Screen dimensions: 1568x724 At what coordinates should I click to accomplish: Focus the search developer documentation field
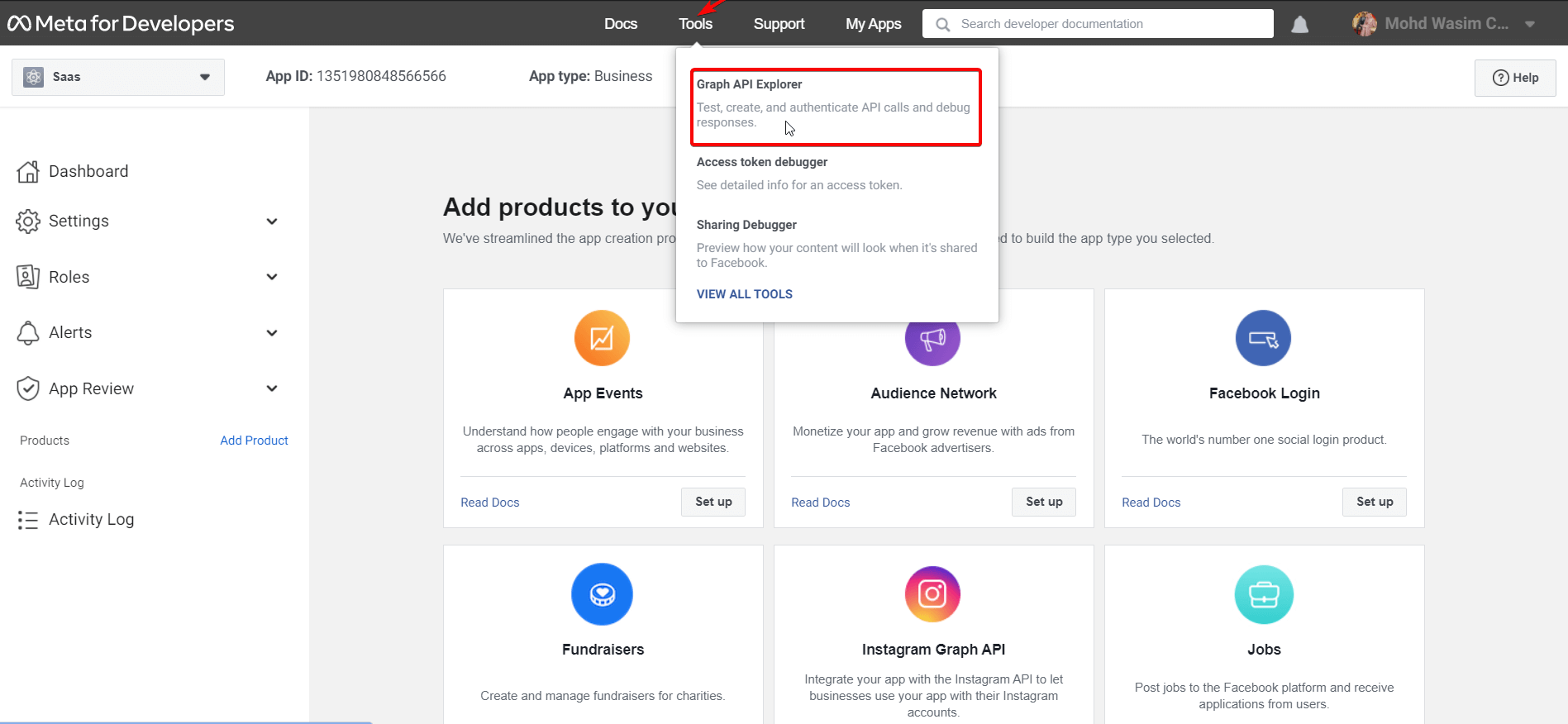click(x=1098, y=24)
